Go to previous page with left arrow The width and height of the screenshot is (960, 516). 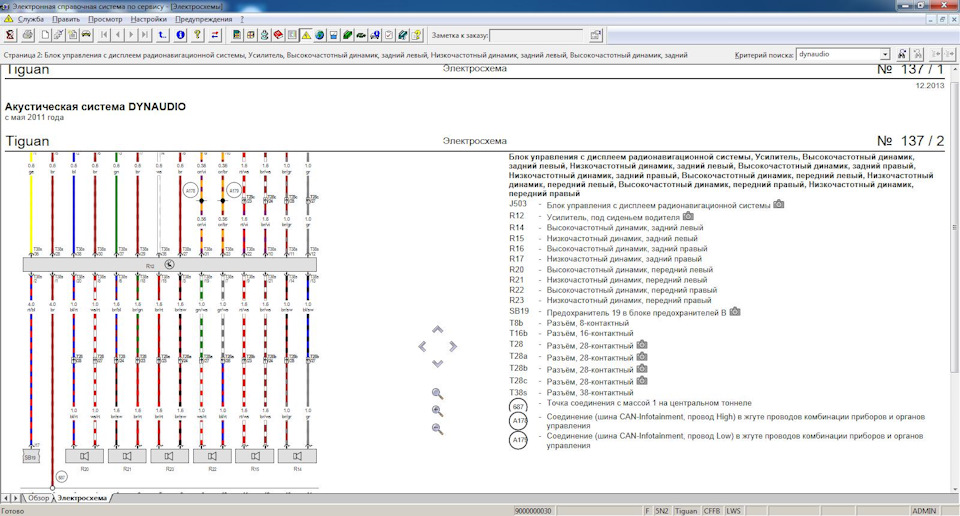click(x=118, y=35)
